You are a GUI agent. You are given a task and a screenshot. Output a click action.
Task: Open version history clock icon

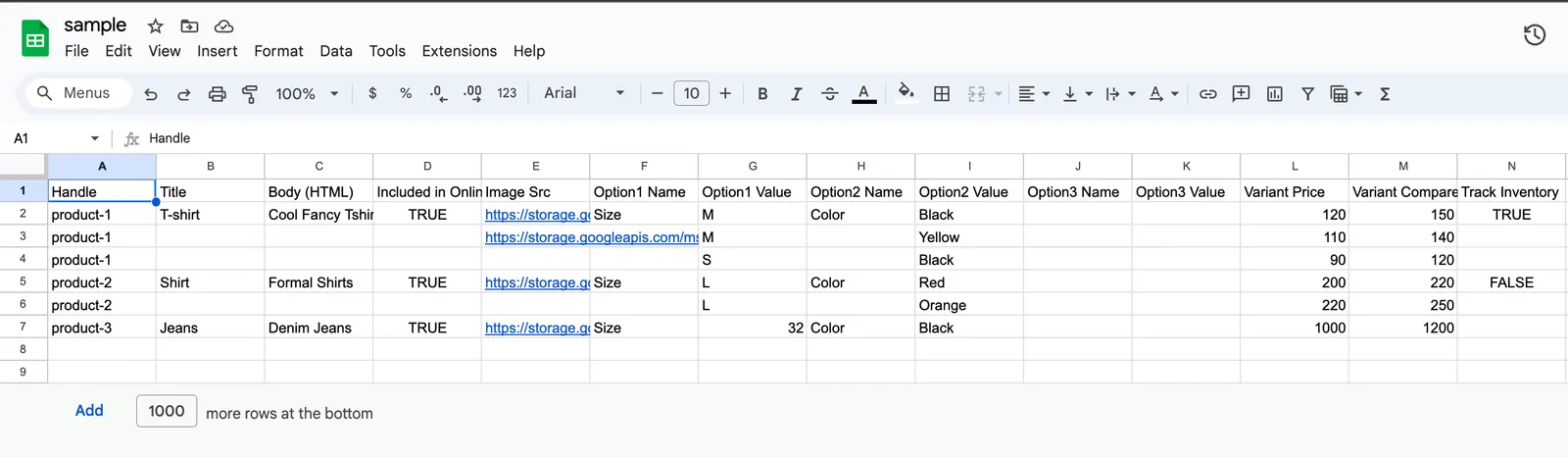point(1535,35)
